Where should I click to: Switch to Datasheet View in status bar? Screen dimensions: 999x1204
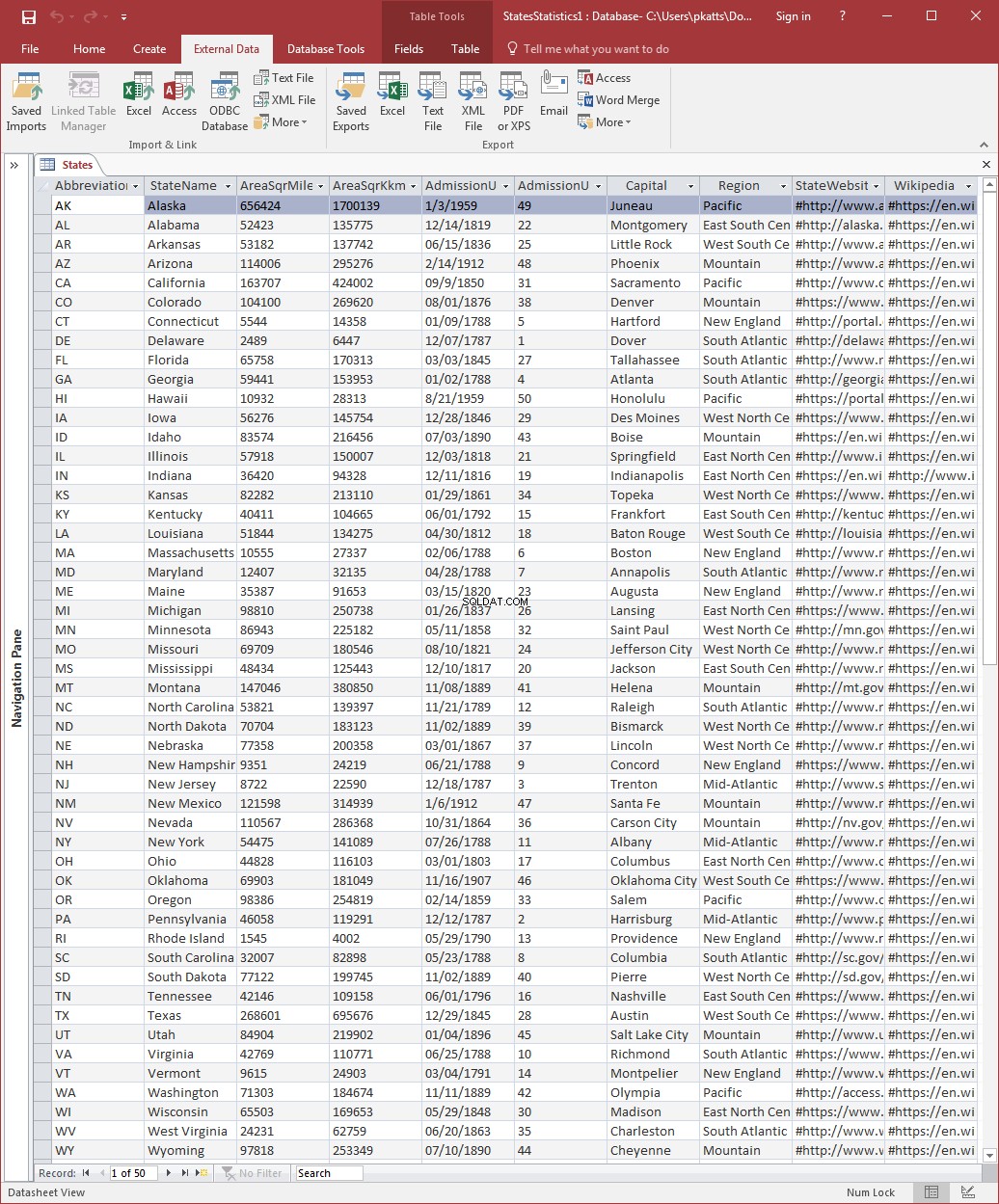coord(931,1192)
